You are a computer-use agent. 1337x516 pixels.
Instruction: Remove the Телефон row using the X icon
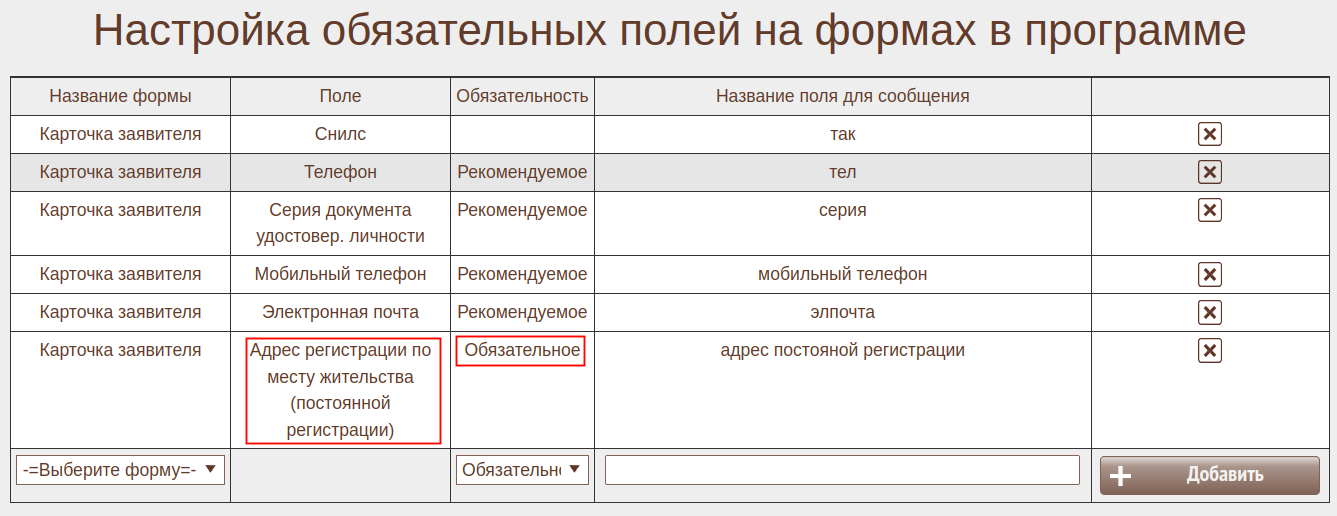click(x=1209, y=172)
